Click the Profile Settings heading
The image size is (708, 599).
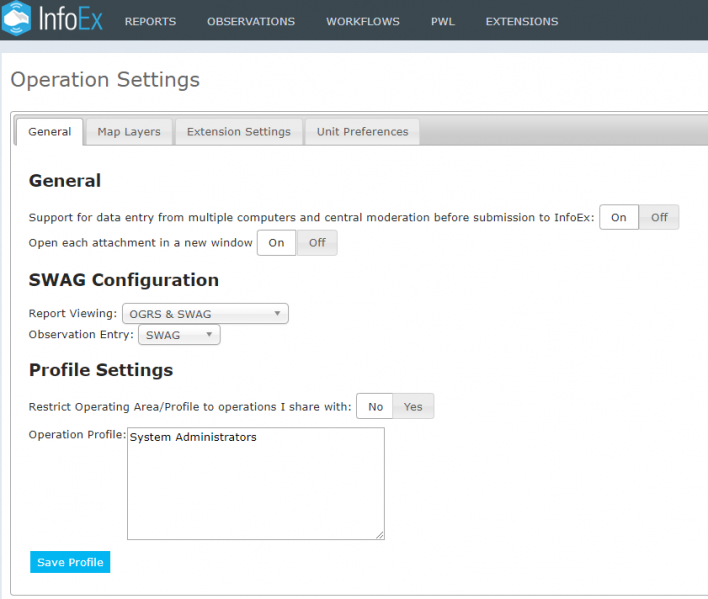click(101, 370)
